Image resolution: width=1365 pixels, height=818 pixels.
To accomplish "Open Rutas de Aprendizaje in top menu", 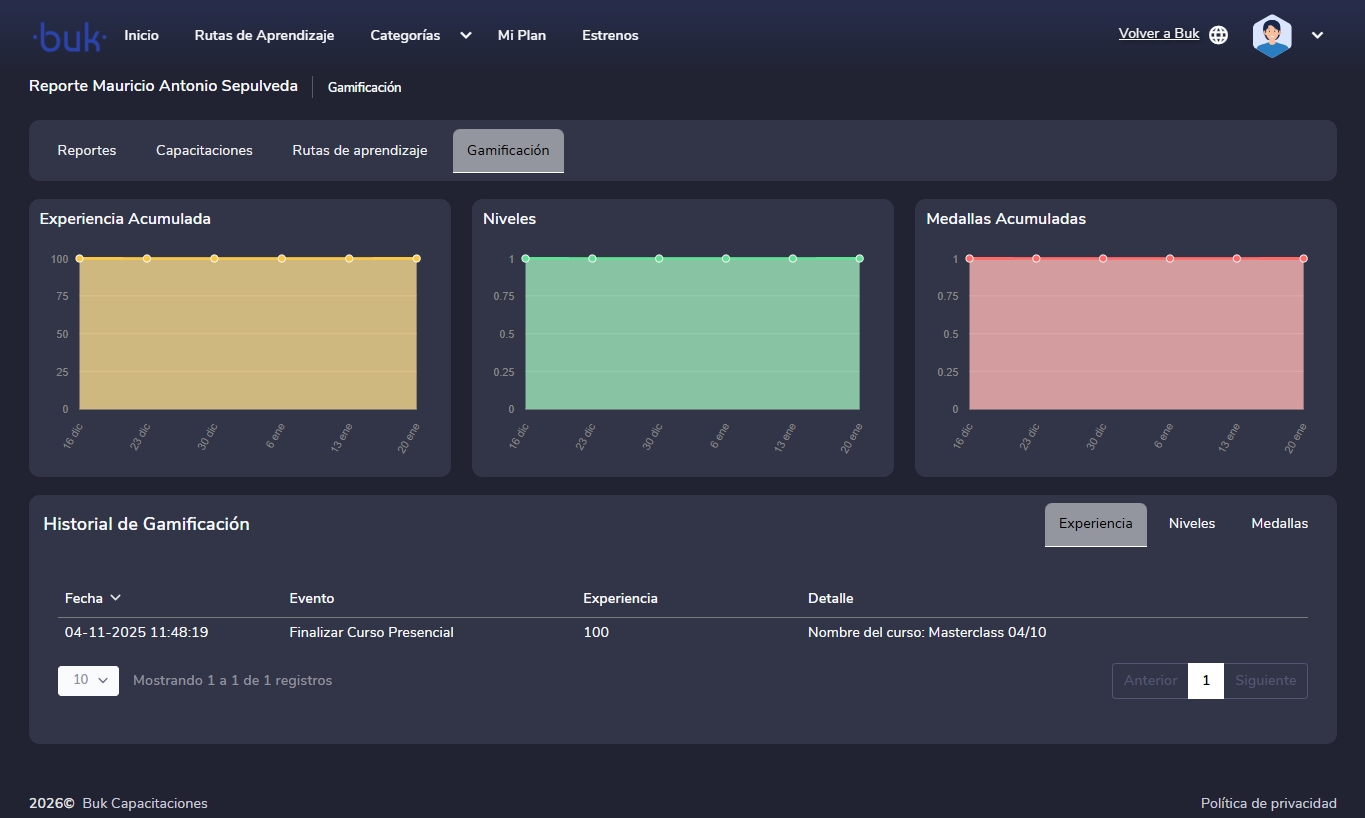I will click(264, 35).
